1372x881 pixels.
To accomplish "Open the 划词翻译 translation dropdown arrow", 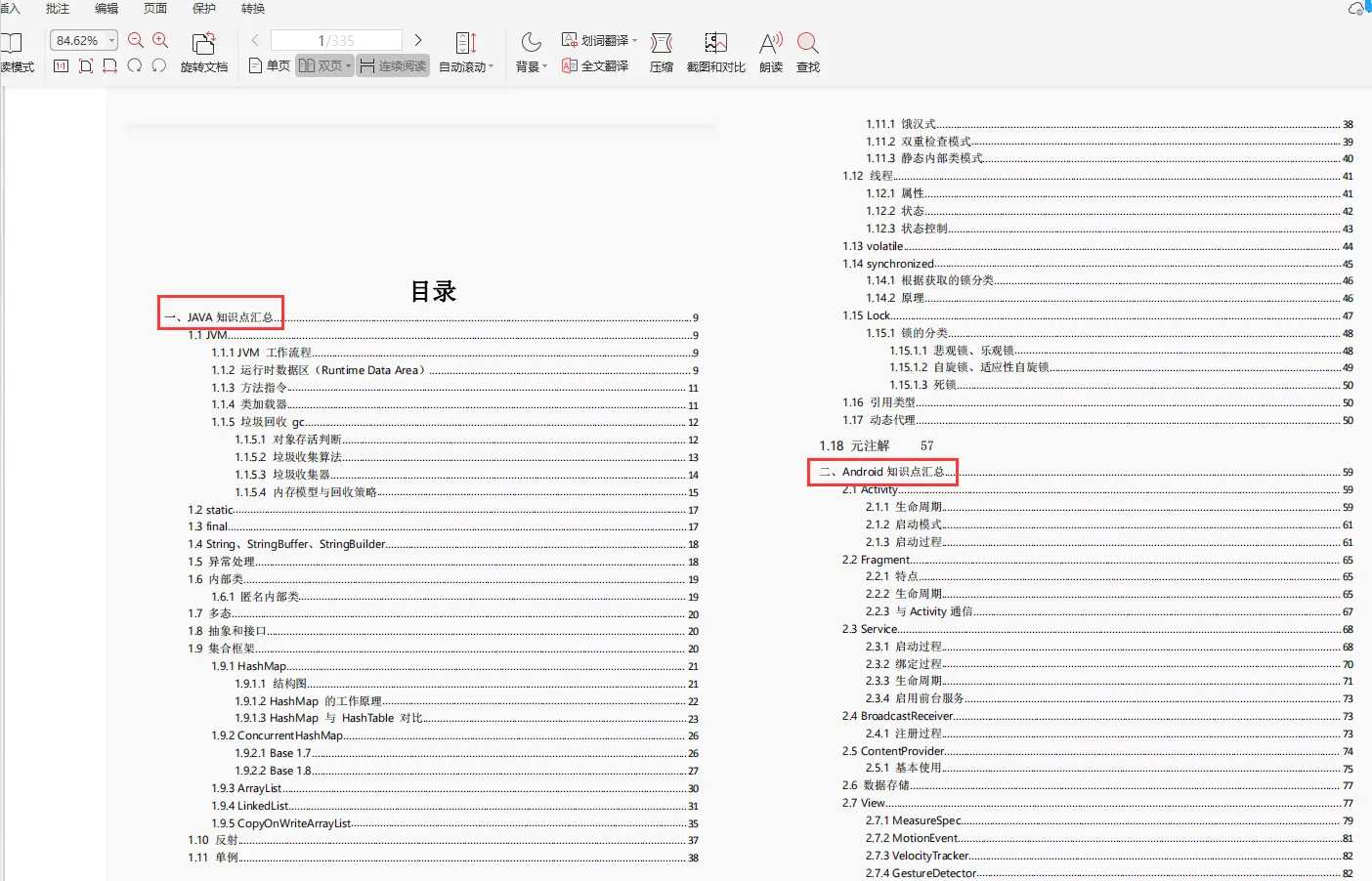I will pyautogui.click(x=634, y=39).
